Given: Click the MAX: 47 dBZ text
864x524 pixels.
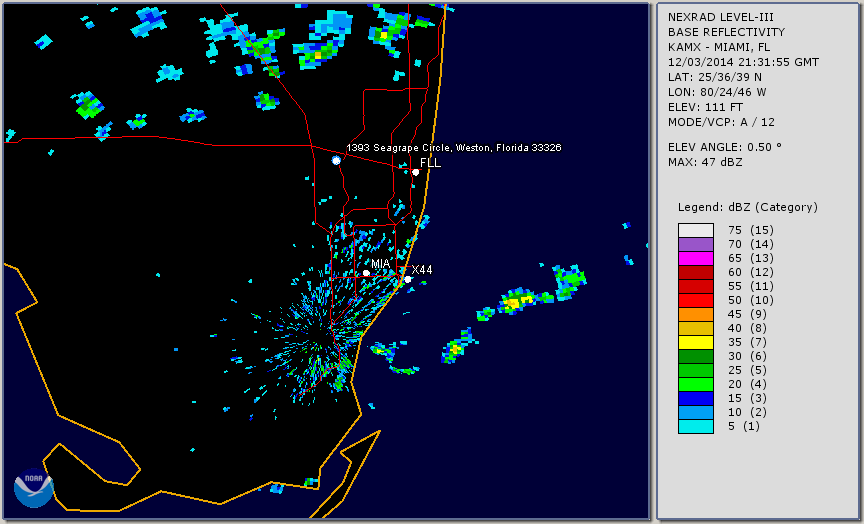Looking at the screenshot, I should point(705,162).
